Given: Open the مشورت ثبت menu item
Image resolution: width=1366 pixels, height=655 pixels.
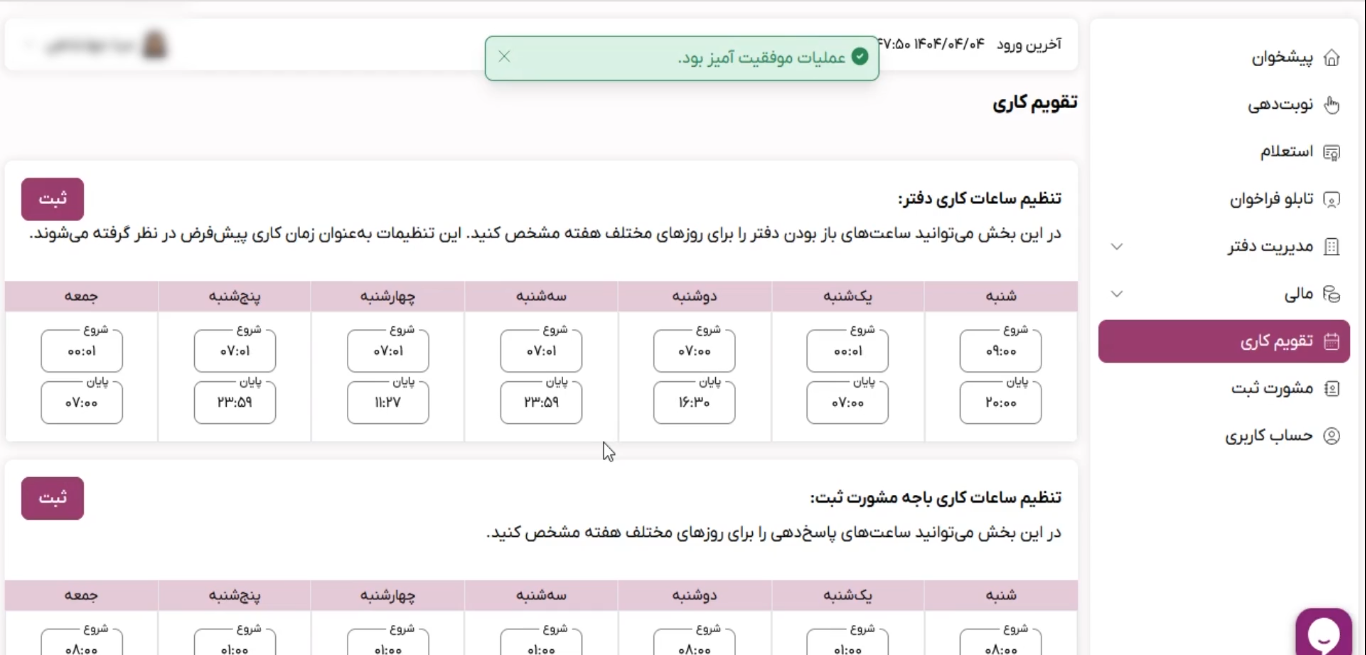Looking at the screenshot, I should tap(1224, 388).
